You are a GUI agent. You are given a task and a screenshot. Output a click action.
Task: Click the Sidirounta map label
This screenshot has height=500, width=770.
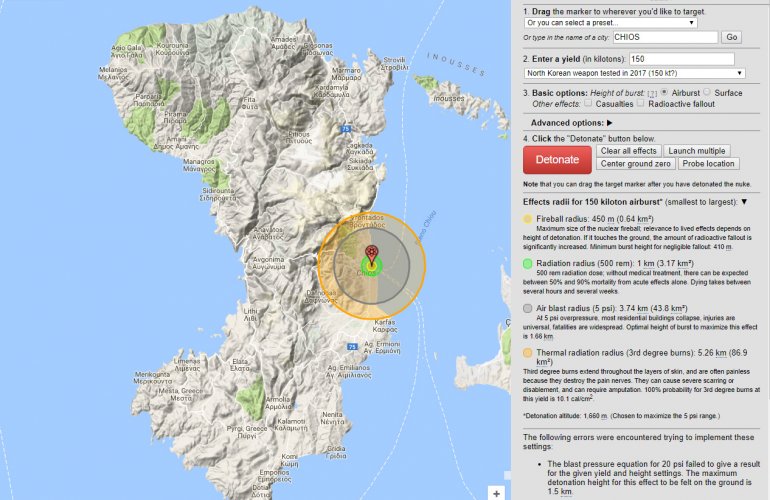218,194
